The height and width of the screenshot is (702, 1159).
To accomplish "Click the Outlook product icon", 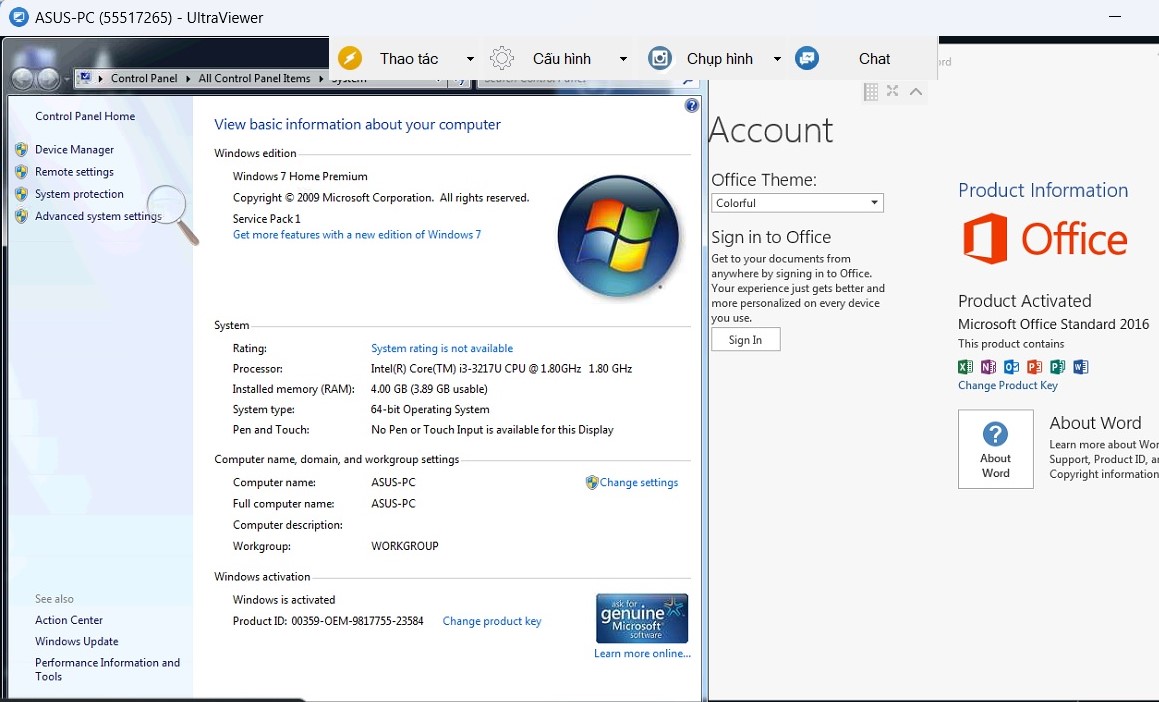I will (x=1011, y=367).
